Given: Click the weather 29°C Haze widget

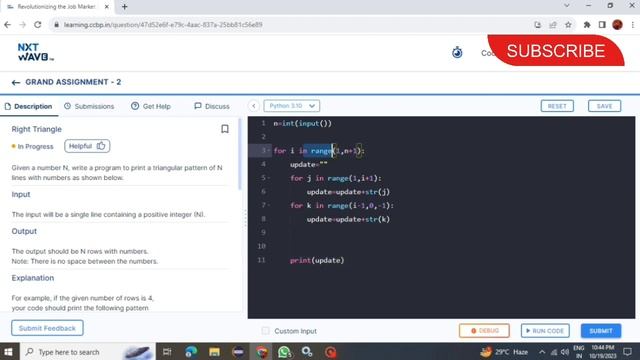Looking at the screenshot, I should click(x=504, y=352).
